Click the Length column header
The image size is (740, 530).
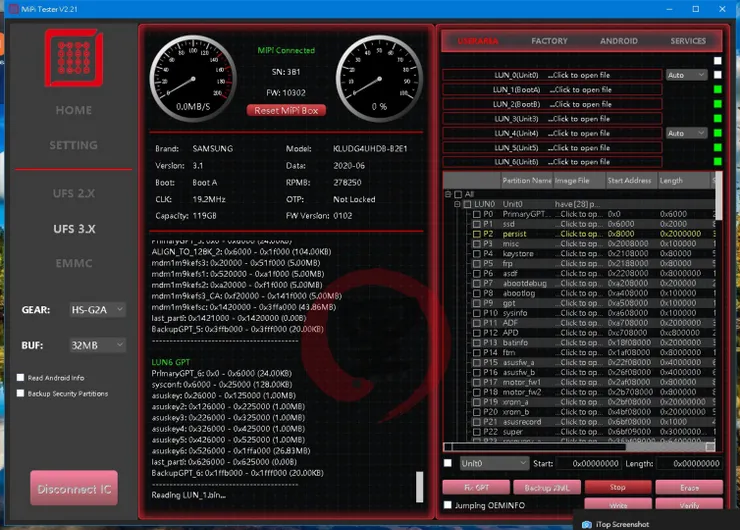(x=683, y=180)
